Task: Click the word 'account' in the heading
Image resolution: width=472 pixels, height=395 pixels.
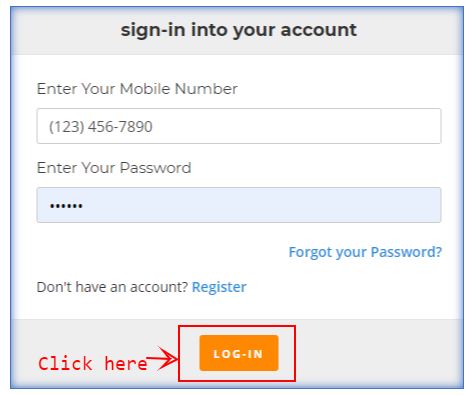Action: point(318,30)
